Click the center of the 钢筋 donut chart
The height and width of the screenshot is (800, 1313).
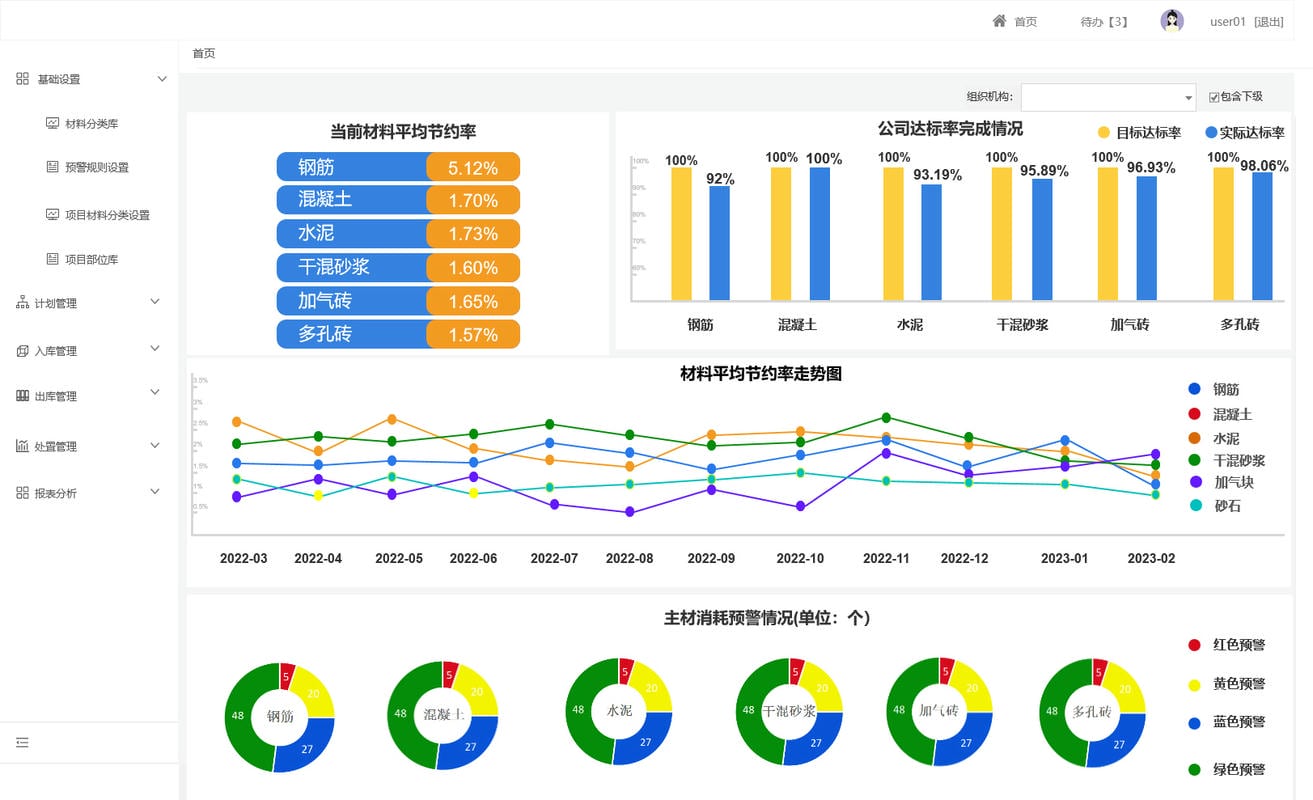(x=280, y=717)
